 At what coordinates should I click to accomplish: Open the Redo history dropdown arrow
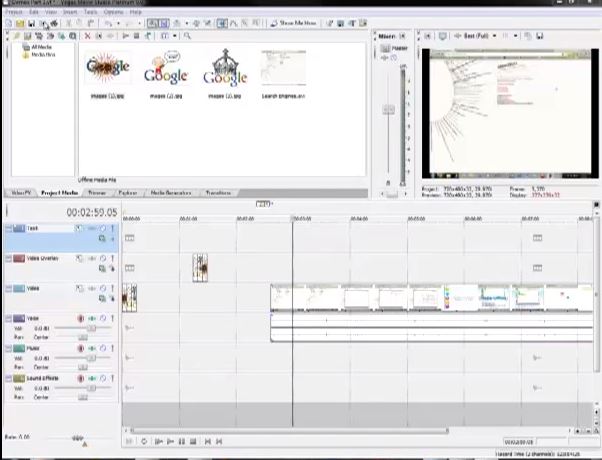139,23
